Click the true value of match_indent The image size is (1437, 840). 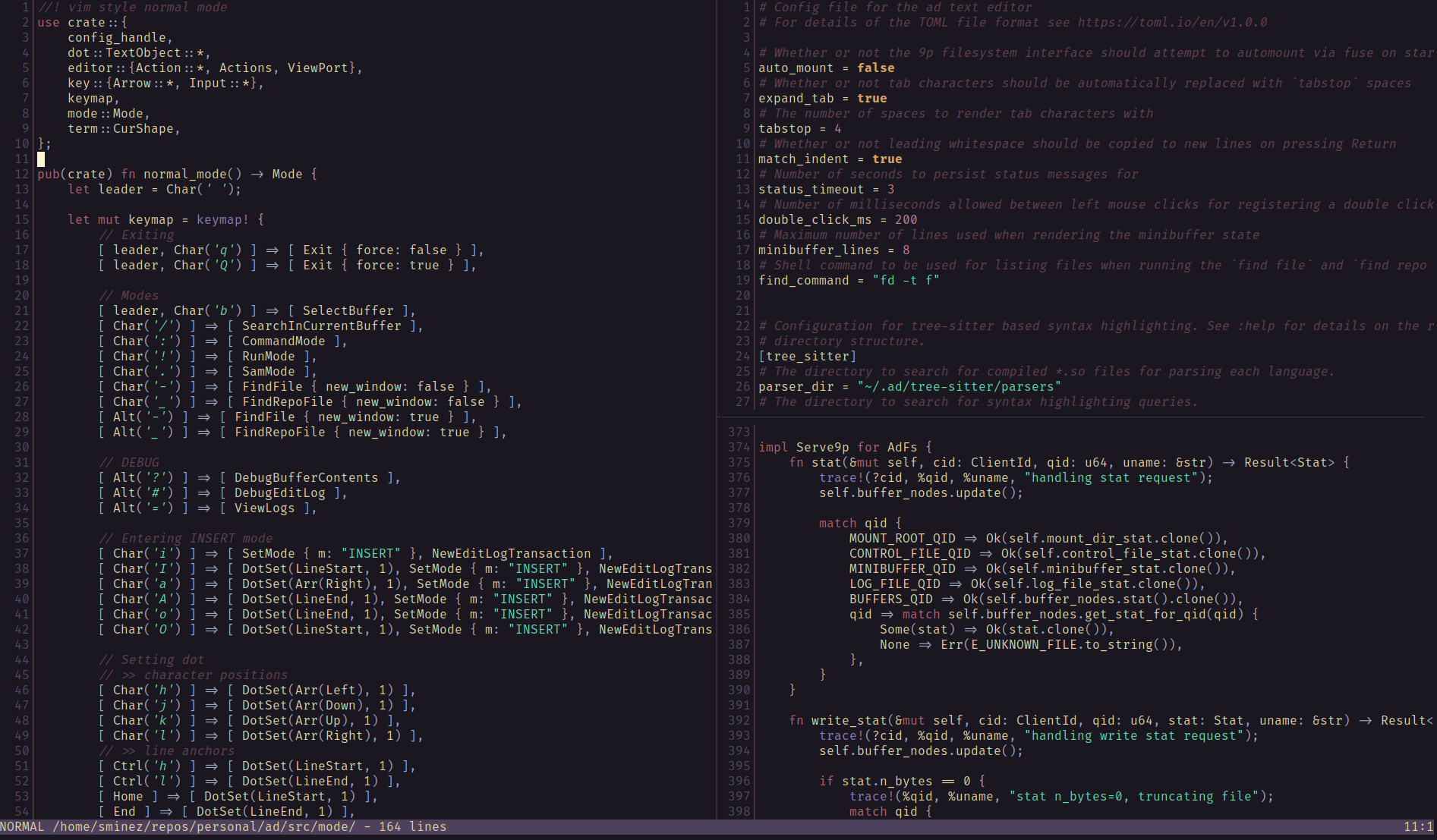click(x=887, y=159)
